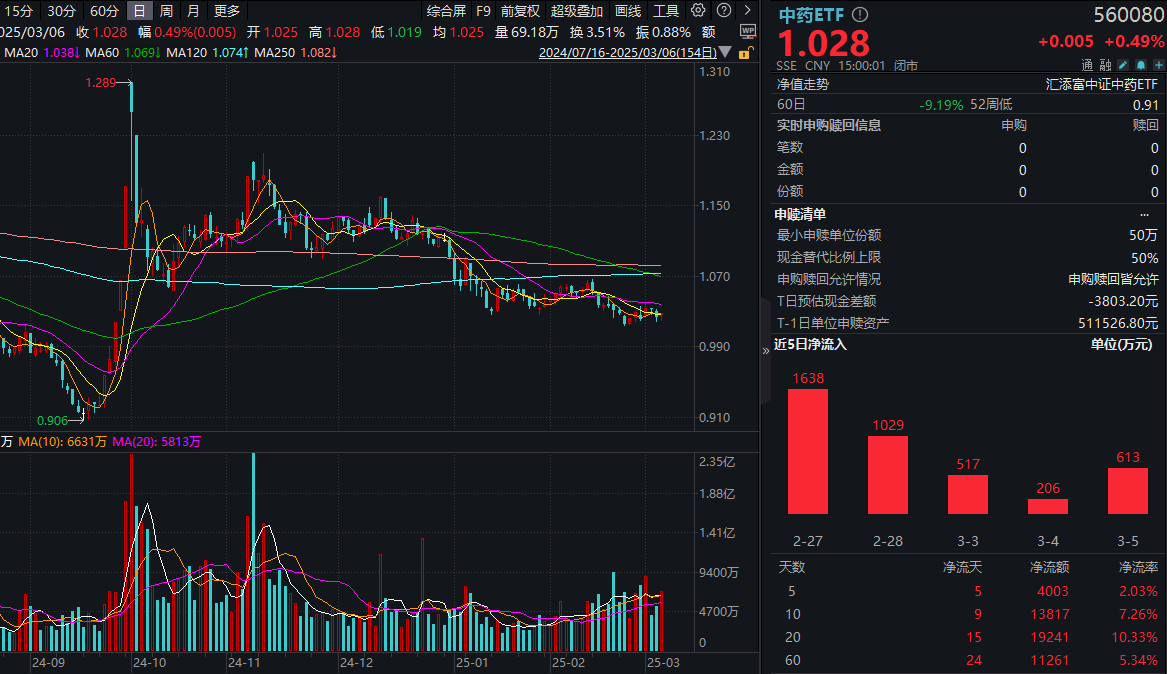Click the info icon beside 中药ETF
The height and width of the screenshot is (674, 1167).
point(860,14)
